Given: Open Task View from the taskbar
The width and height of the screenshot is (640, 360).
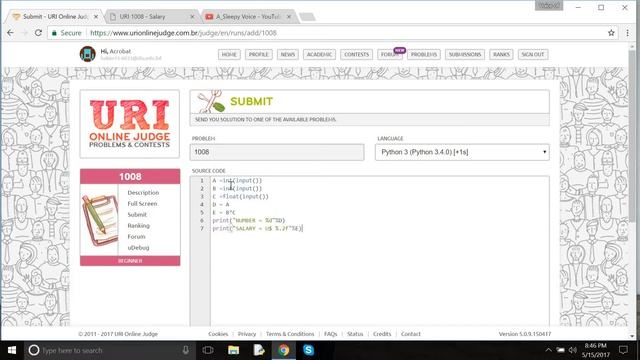Looking at the screenshot, I should tap(208, 350).
